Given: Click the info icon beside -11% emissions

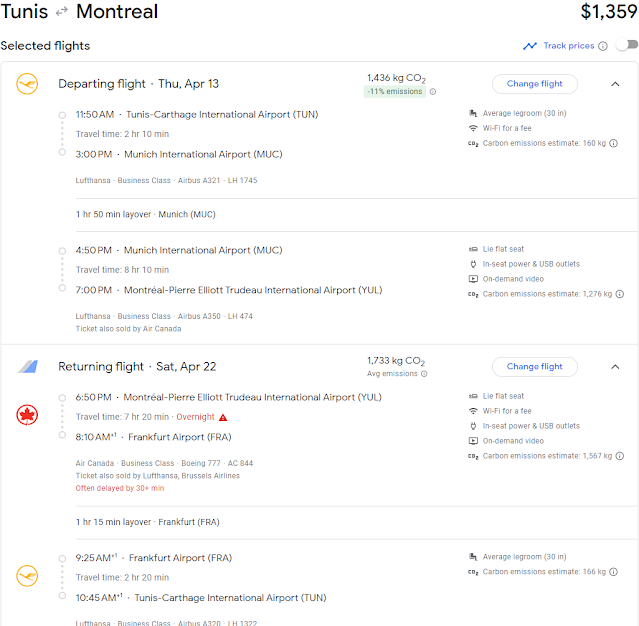Looking at the screenshot, I should pyautogui.click(x=432, y=91).
